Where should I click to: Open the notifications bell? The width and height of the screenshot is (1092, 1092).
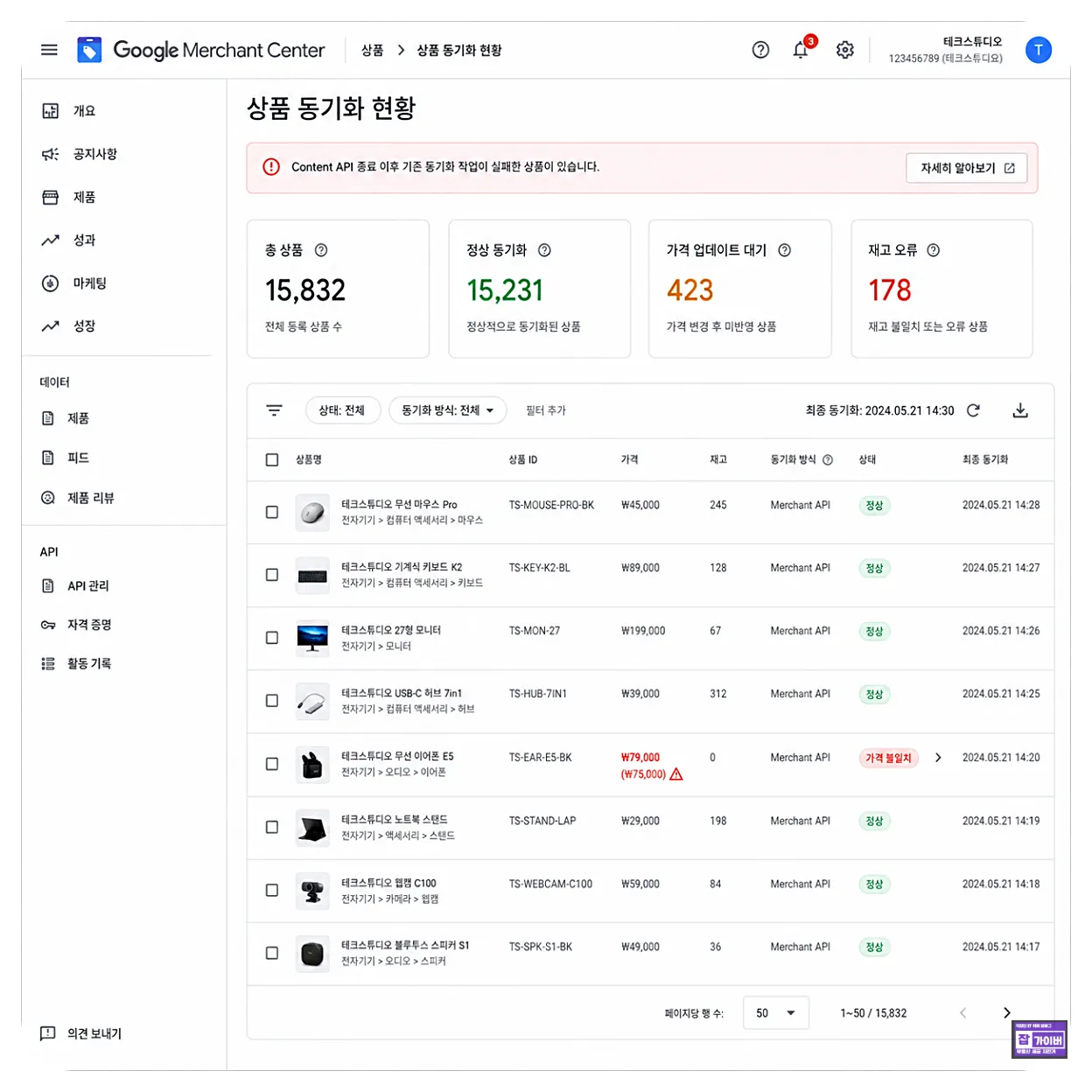click(x=801, y=50)
